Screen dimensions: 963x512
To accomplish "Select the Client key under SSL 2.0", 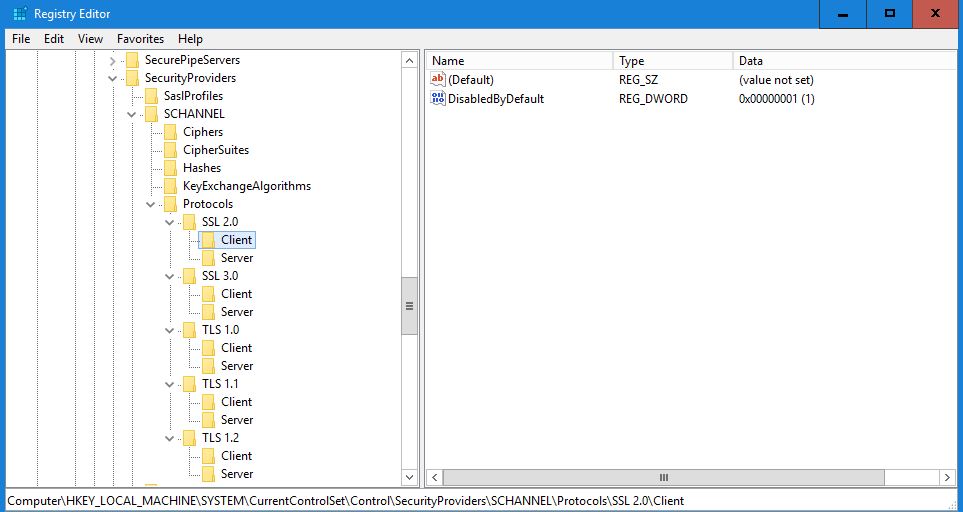I will tap(236, 240).
